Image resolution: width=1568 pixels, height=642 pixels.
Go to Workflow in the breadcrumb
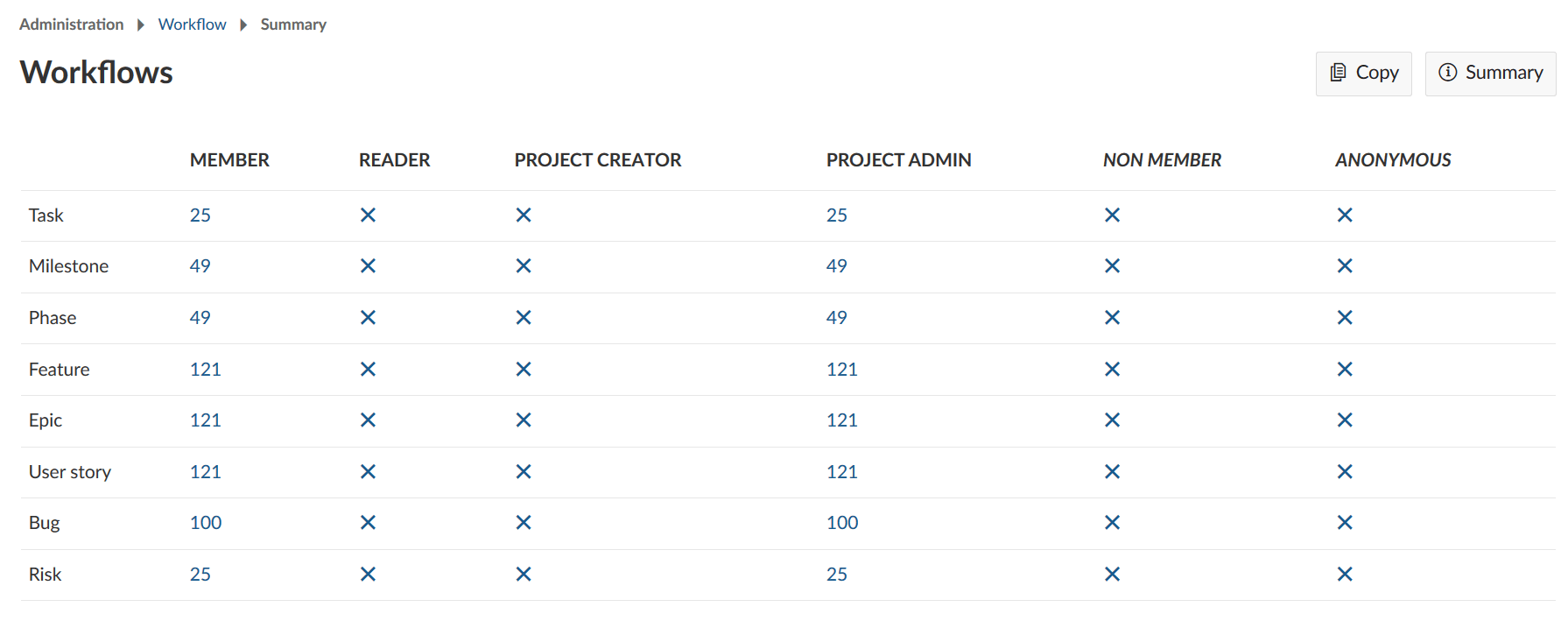click(x=192, y=25)
